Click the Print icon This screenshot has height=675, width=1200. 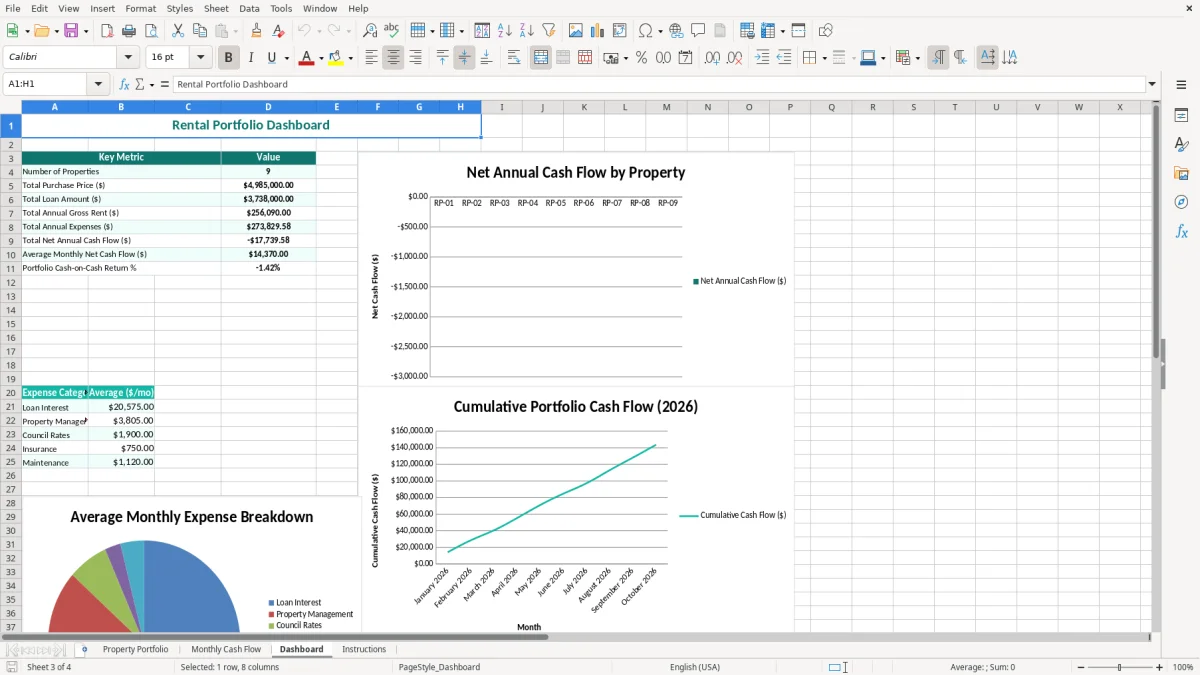point(129,31)
